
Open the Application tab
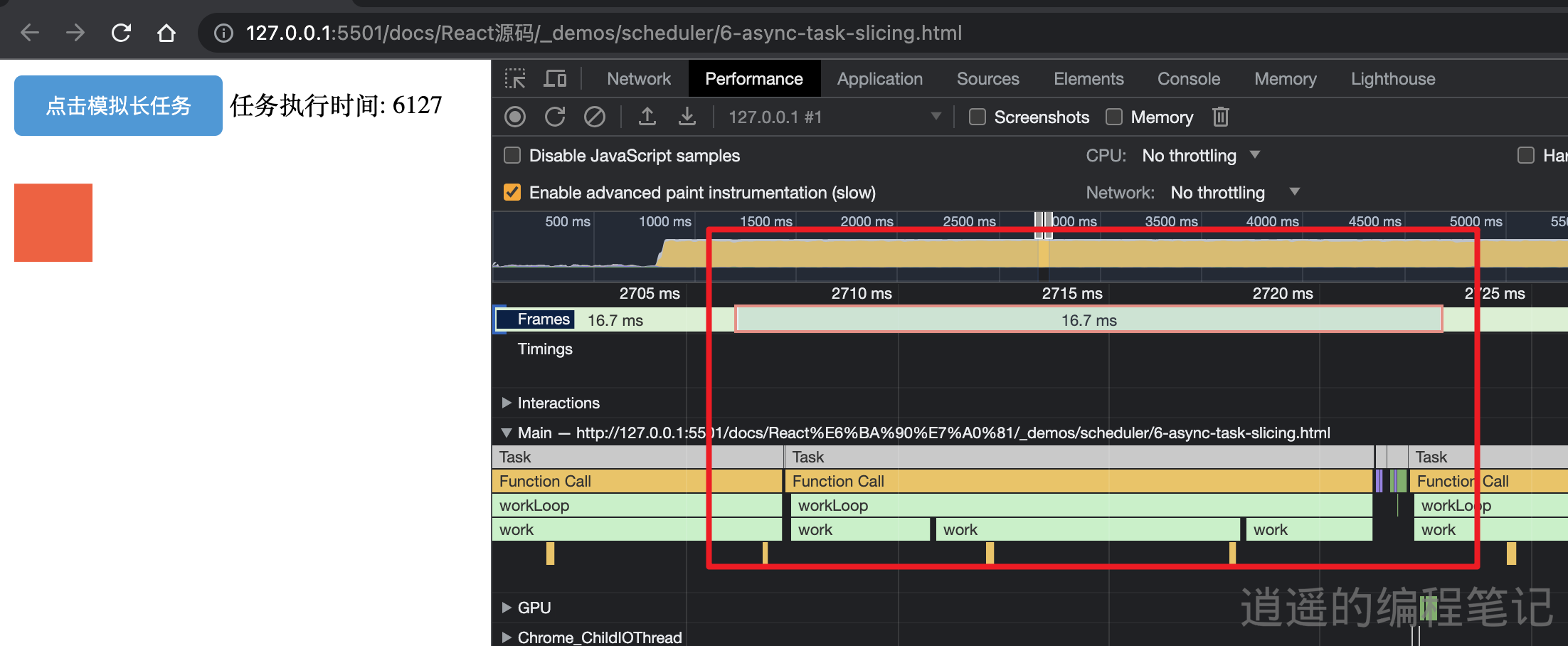pyautogui.click(x=880, y=79)
